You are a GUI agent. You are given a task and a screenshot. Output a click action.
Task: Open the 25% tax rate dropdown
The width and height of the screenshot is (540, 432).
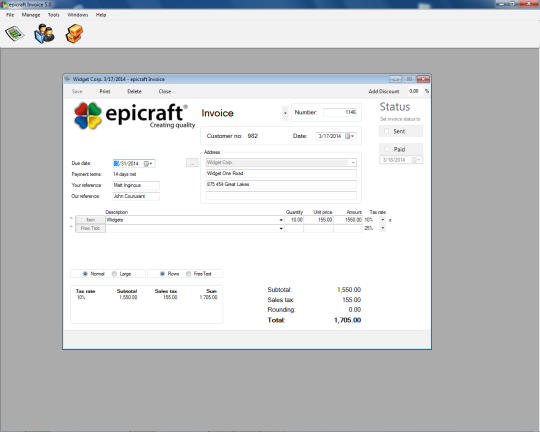click(x=382, y=228)
